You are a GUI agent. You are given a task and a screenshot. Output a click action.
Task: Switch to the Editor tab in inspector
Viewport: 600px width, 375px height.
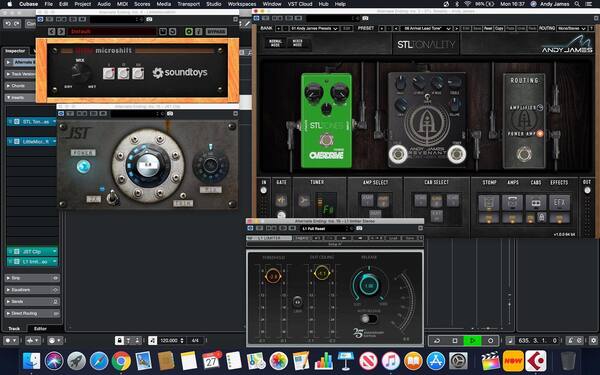40,329
